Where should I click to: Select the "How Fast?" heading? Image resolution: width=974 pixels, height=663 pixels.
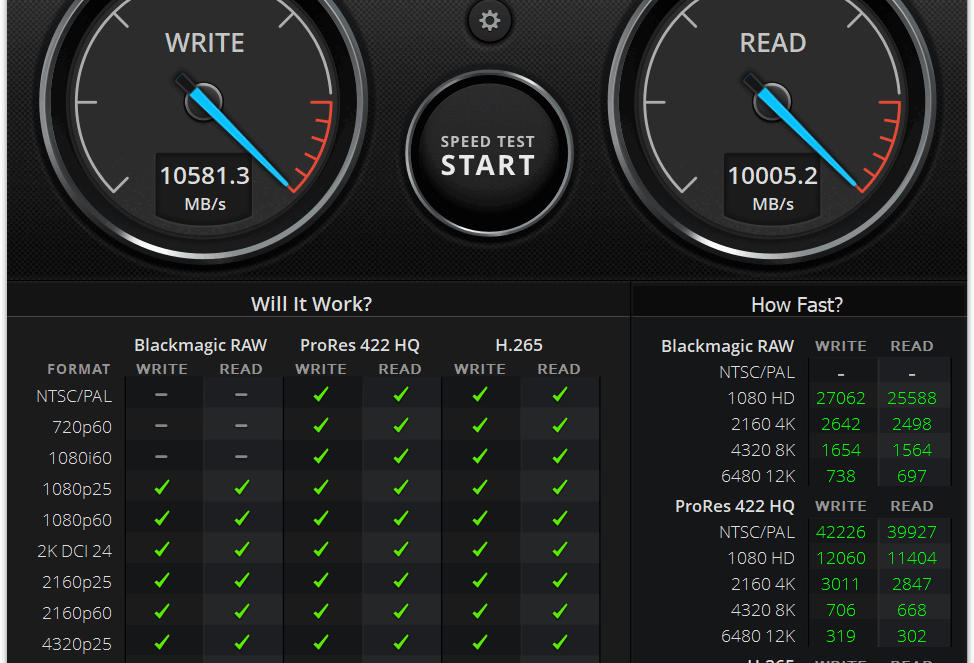pyautogui.click(x=797, y=304)
